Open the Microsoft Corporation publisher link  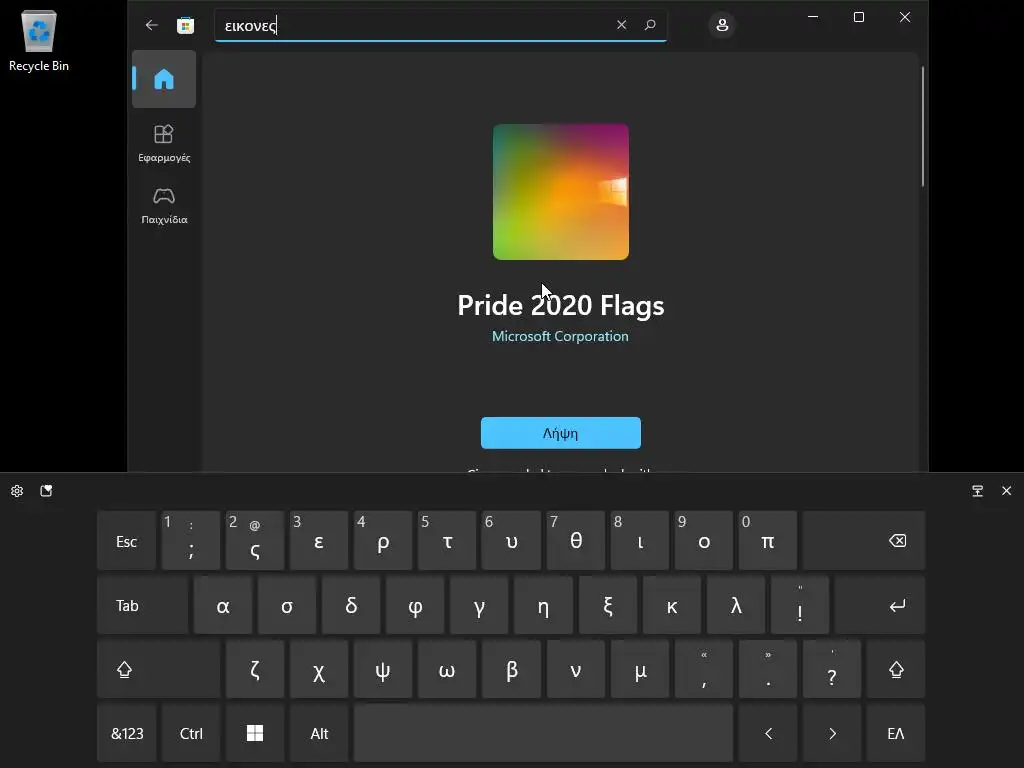point(560,336)
